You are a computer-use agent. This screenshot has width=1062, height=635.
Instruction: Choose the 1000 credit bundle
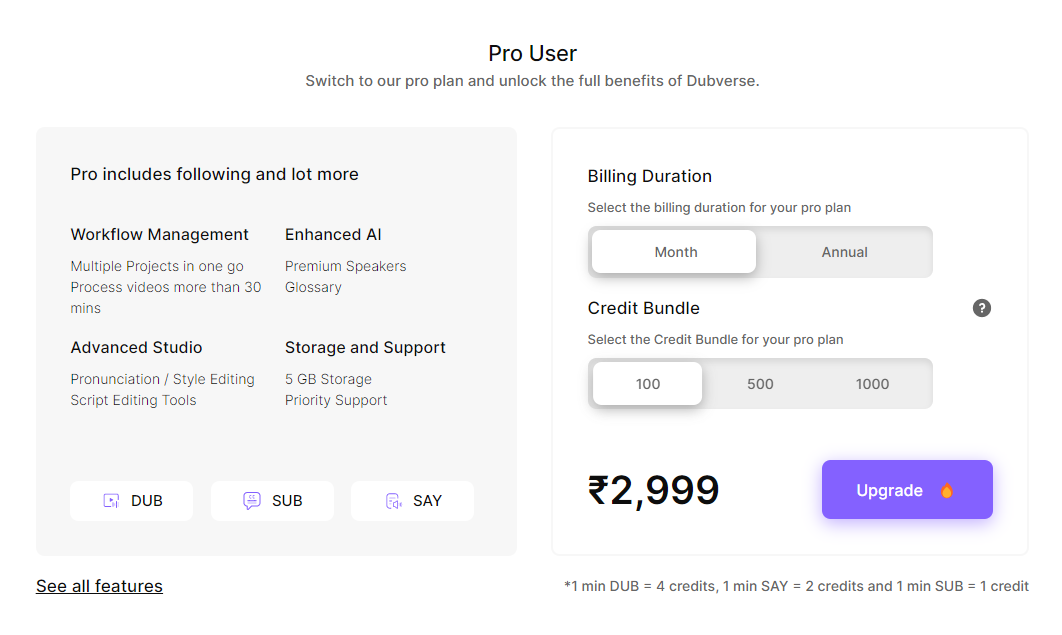pos(872,383)
